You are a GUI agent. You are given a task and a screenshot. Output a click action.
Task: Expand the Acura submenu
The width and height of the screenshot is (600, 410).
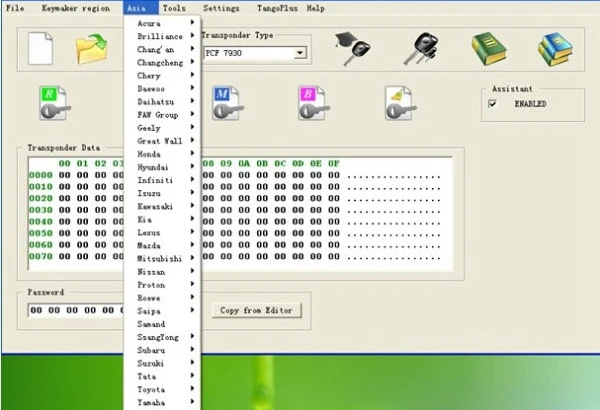(x=162, y=23)
